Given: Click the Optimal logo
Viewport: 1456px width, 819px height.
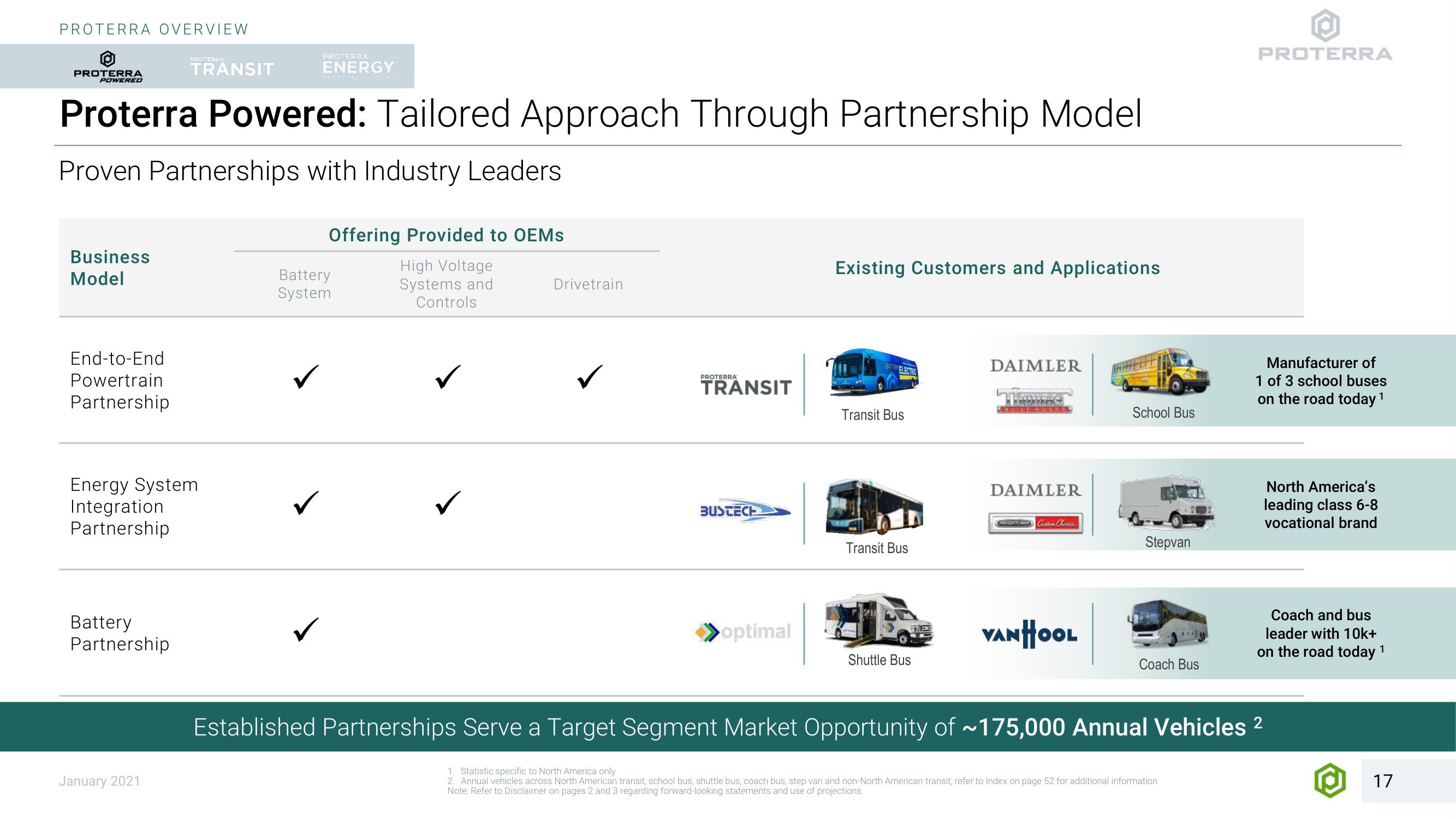Looking at the screenshot, I should coord(742,631).
